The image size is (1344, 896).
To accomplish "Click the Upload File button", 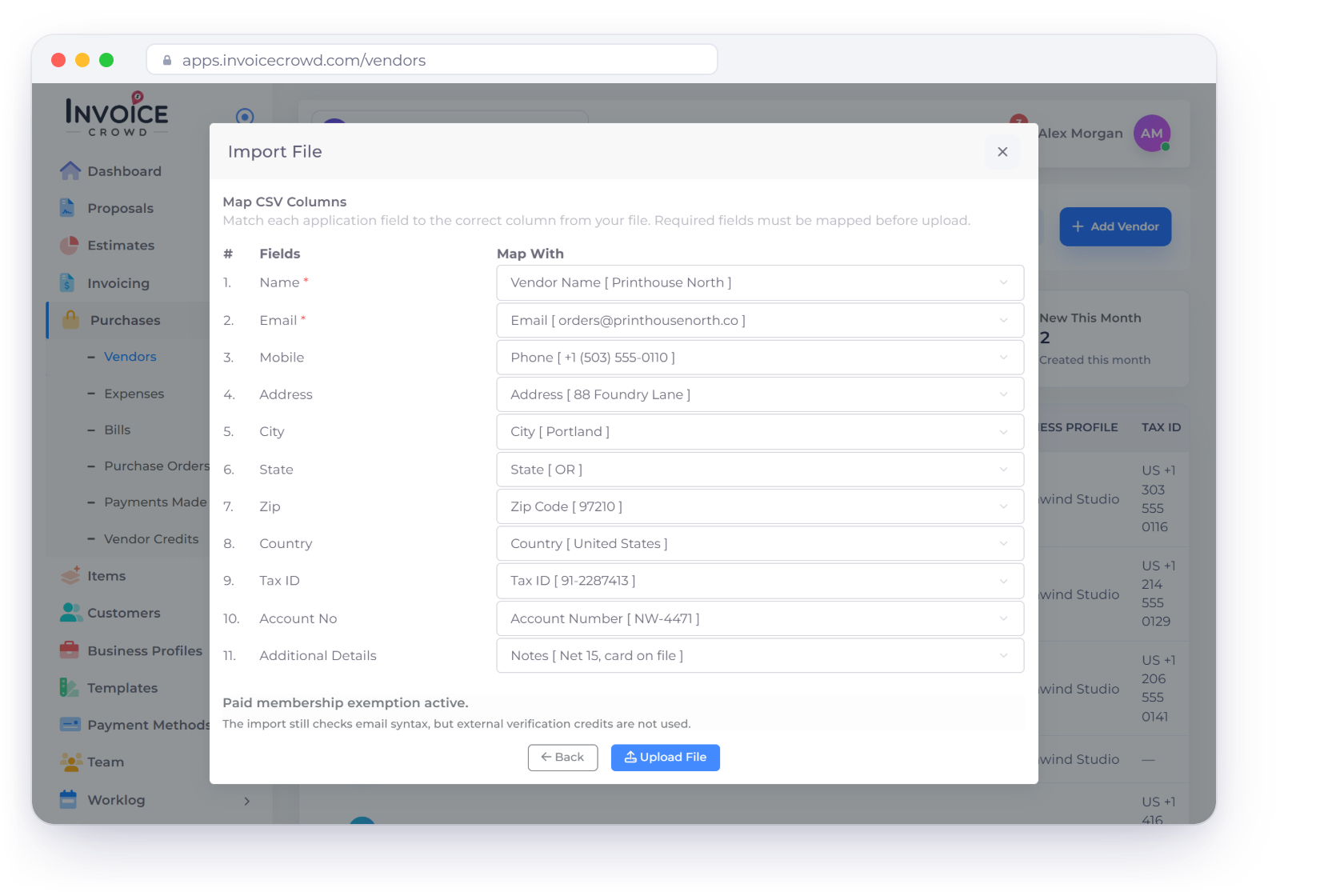I will point(666,758).
